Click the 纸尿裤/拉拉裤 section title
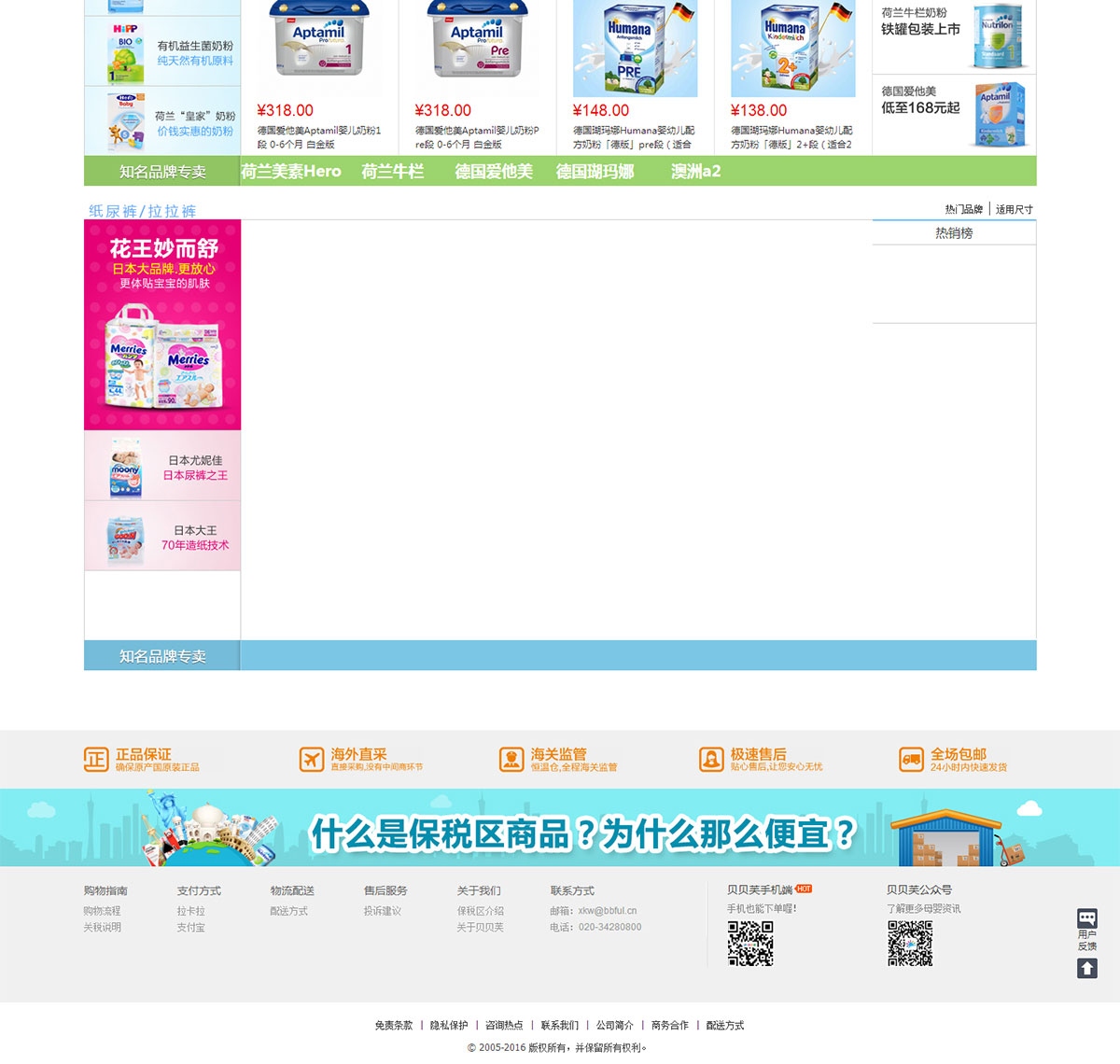1120x1064 pixels. pyautogui.click(x=142, y=211)
